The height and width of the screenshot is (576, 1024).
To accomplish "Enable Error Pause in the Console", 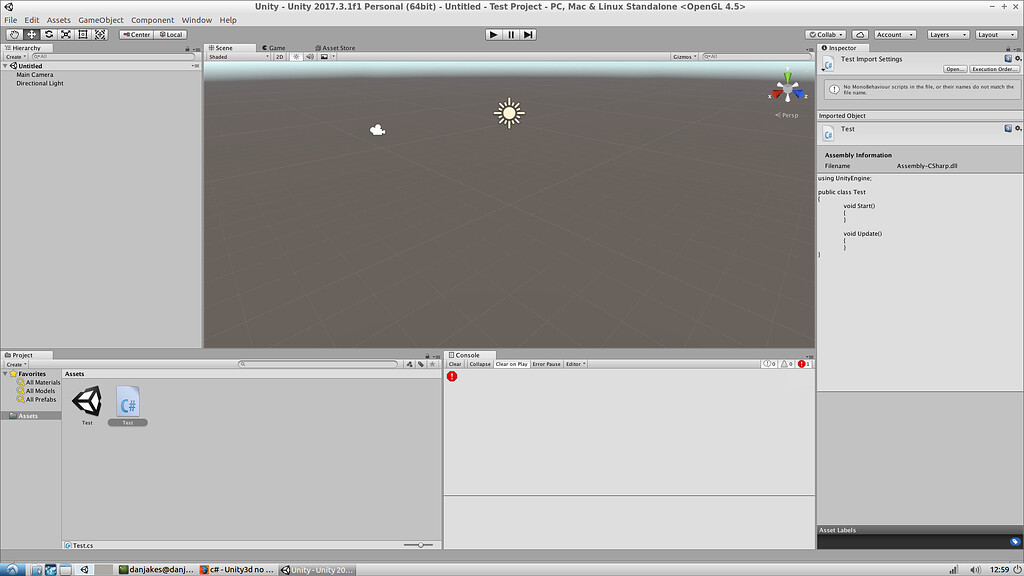I will coord(545,364).
